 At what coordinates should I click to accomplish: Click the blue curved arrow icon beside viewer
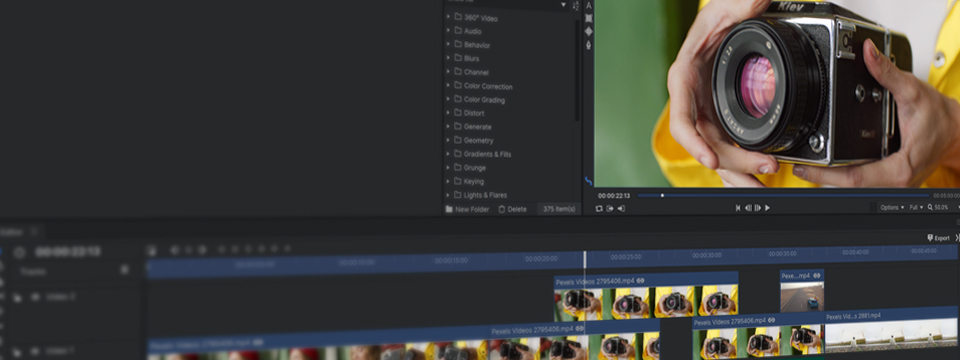pyautogui.click(x=589, y=181)
